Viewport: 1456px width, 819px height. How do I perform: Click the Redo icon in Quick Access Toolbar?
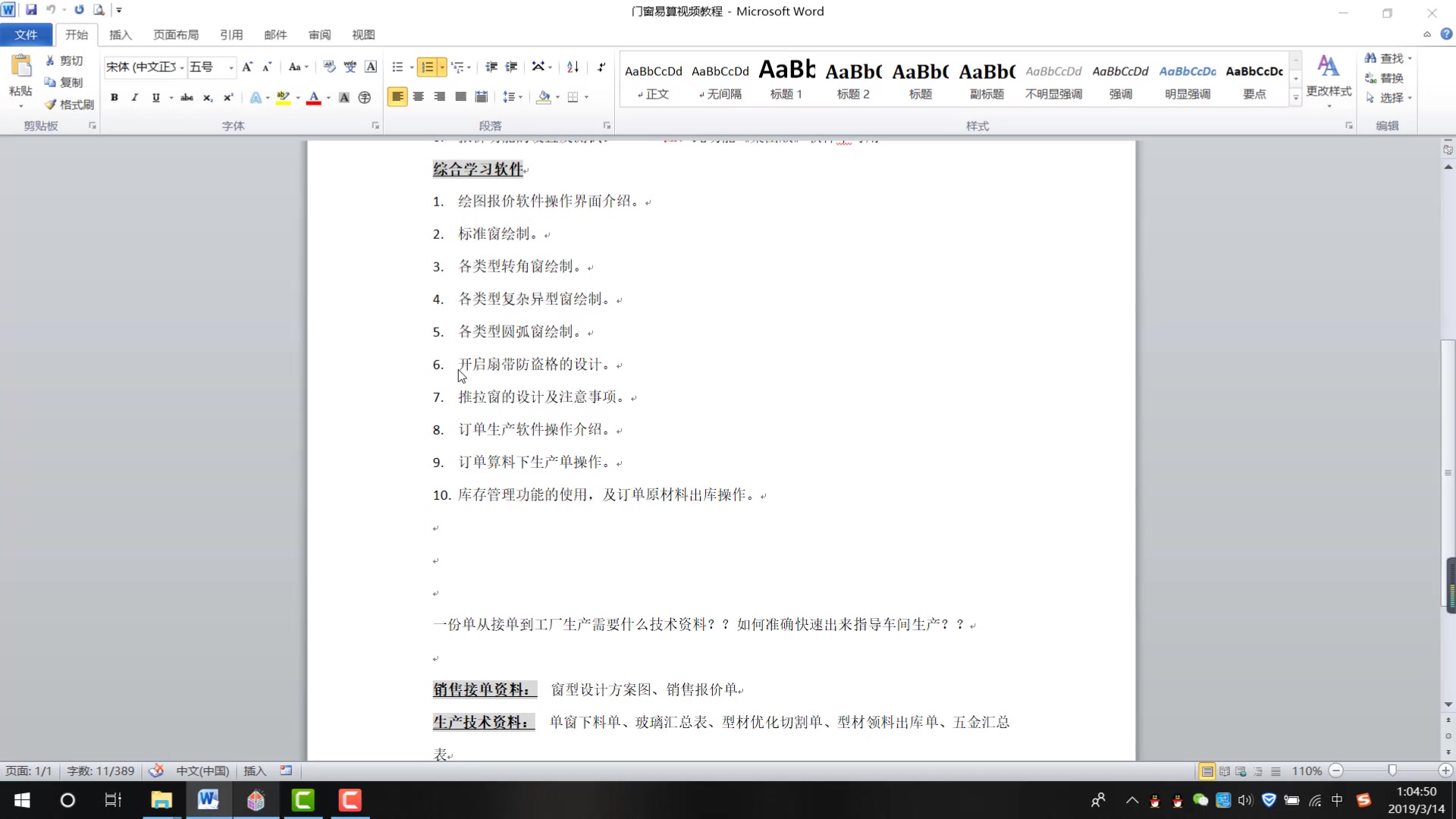[x=79, y=10]
